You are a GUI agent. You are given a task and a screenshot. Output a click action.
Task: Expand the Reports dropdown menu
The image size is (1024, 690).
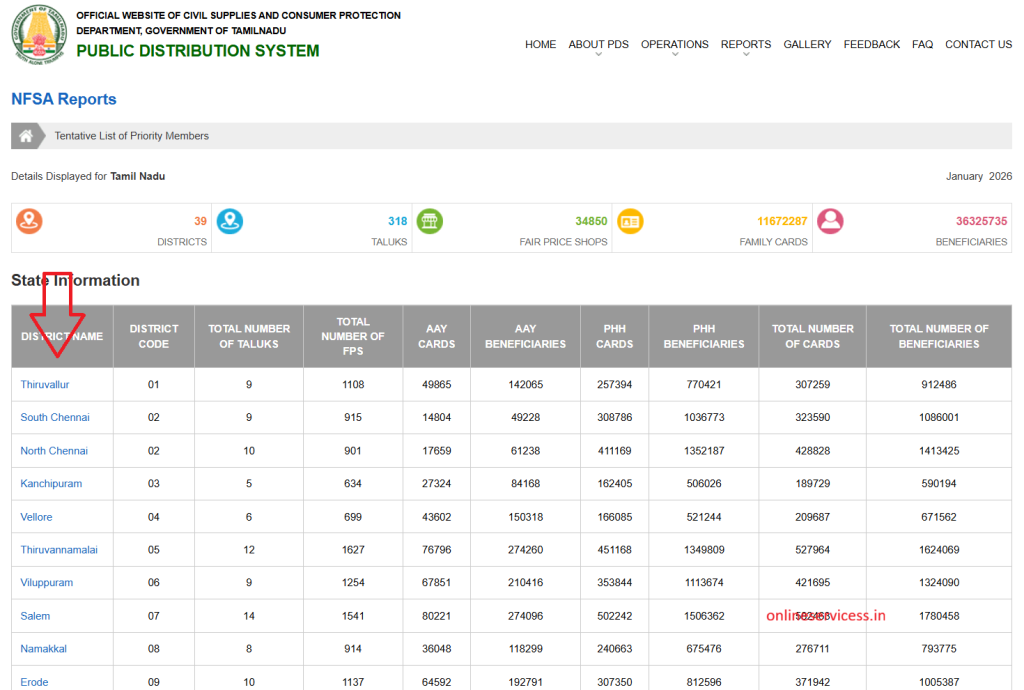[x=745, y=45]
